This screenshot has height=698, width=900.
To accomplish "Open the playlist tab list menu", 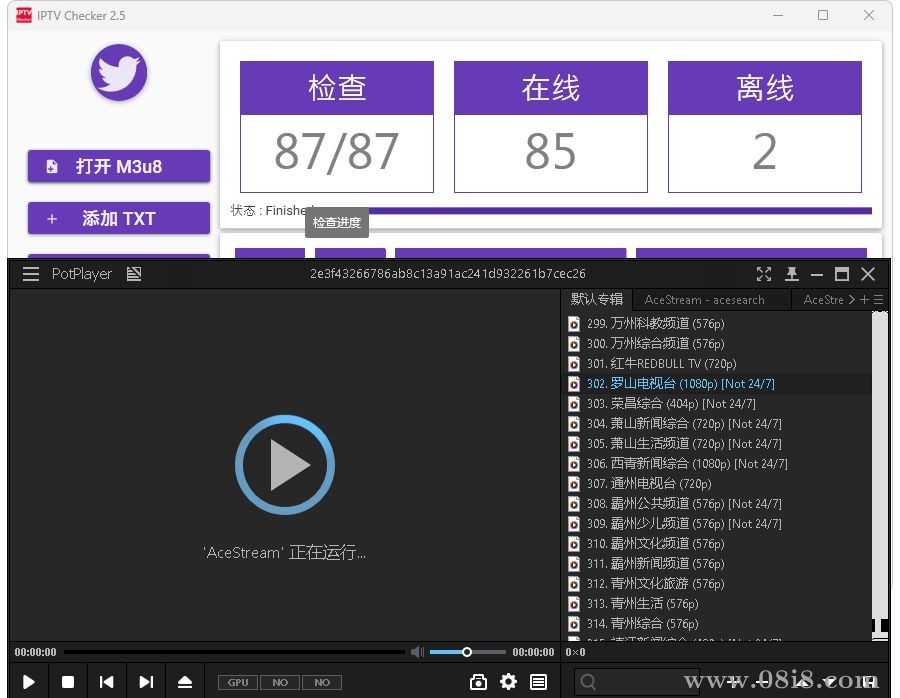I will [878, 300].
